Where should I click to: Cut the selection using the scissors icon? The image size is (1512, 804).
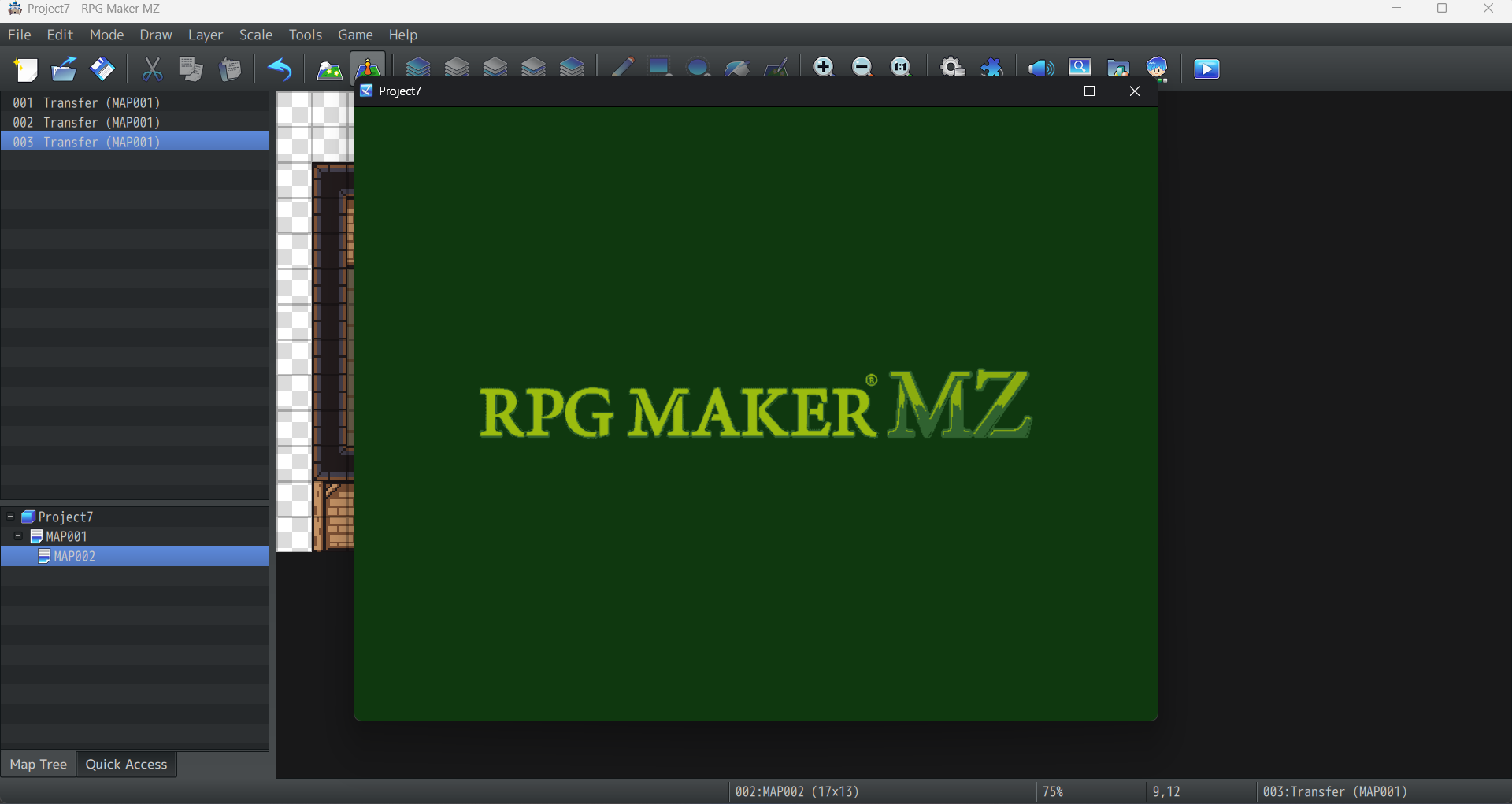coord(152,69)
